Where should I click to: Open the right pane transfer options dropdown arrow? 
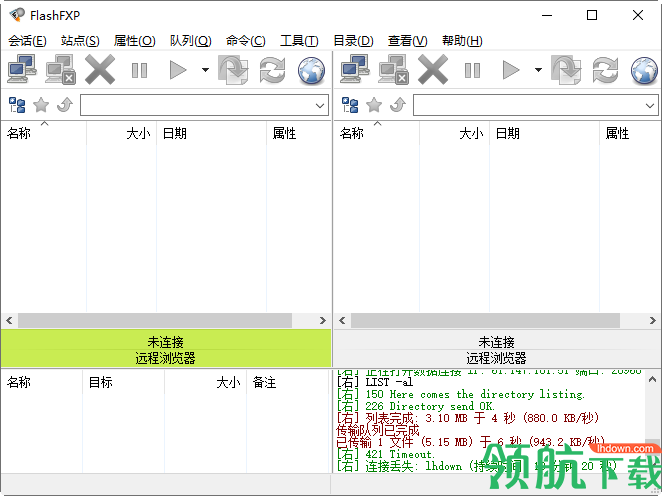click(x=538, y=70)
